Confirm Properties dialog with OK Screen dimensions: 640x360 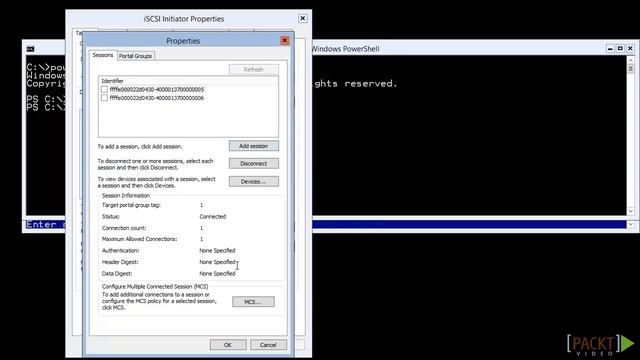click(228, 344)
